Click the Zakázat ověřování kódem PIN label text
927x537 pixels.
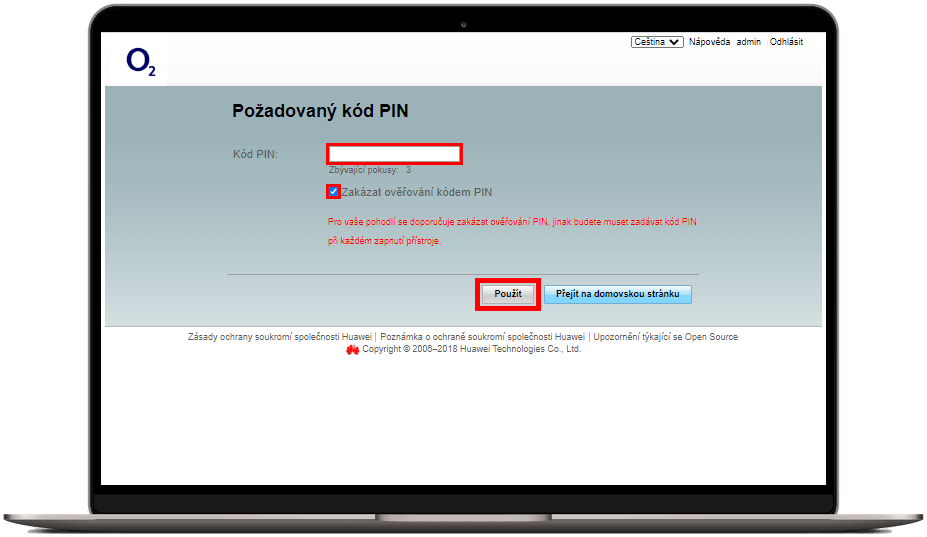pyautogui.click(x=417, y=192)
